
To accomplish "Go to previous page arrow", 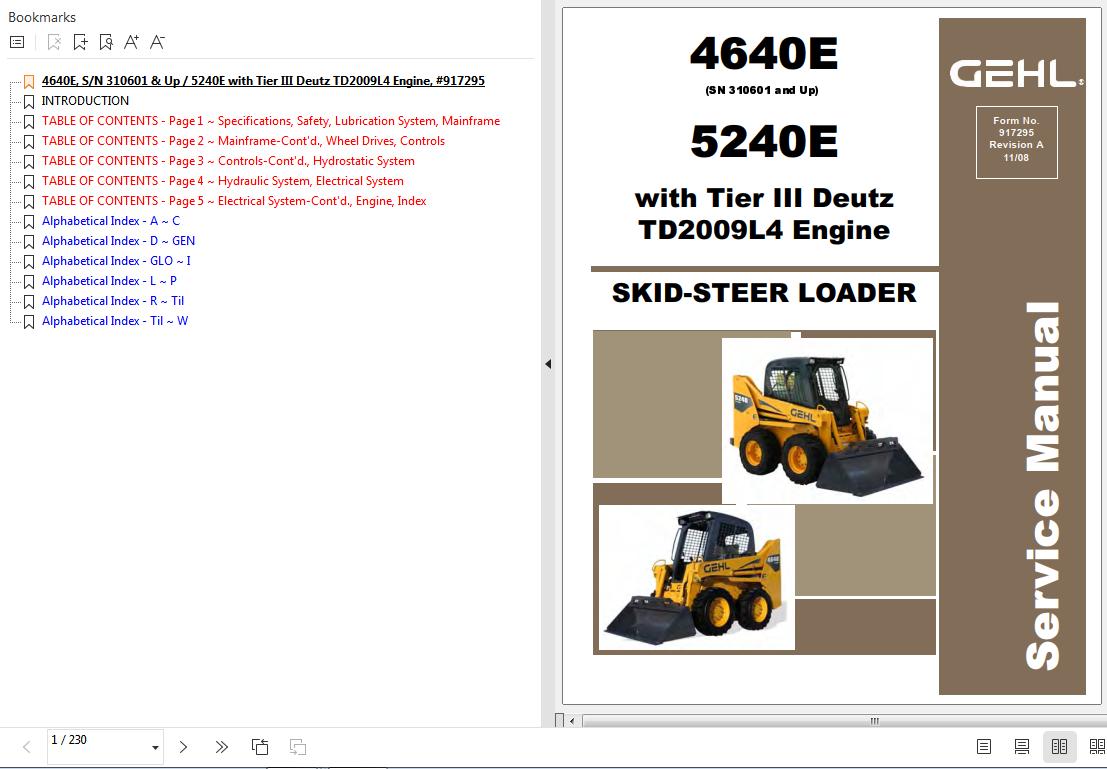I will click(27, 747).
